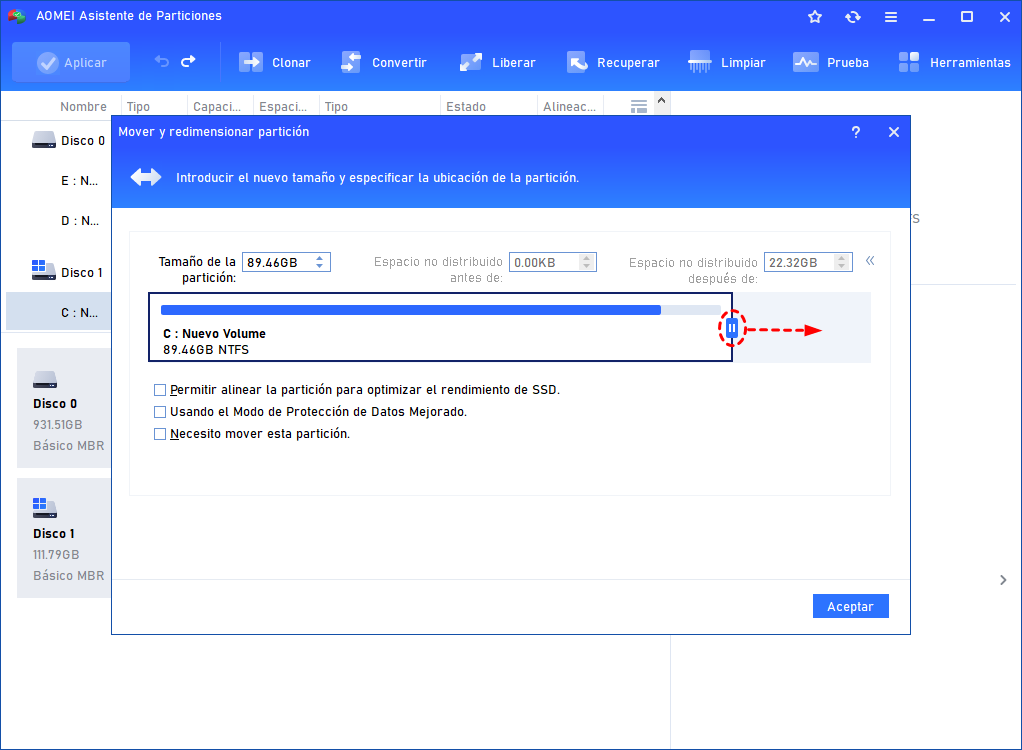Image resolution: width=1022 pixels, height=750 pixels.
Task: Click the Espaci... column header
Action: 283,107
